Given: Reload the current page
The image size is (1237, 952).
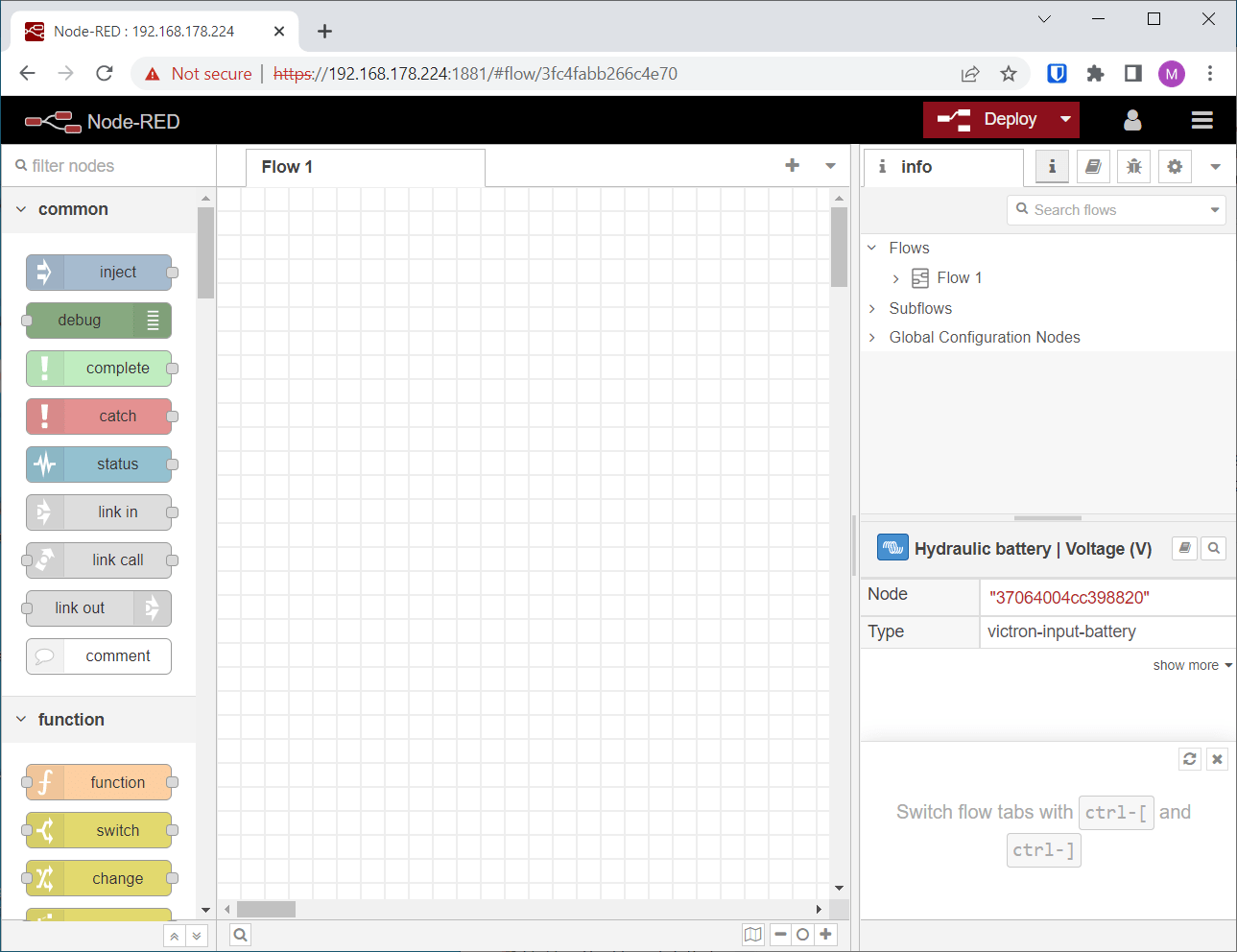Looking at the screenshot, I should (105, 74).
